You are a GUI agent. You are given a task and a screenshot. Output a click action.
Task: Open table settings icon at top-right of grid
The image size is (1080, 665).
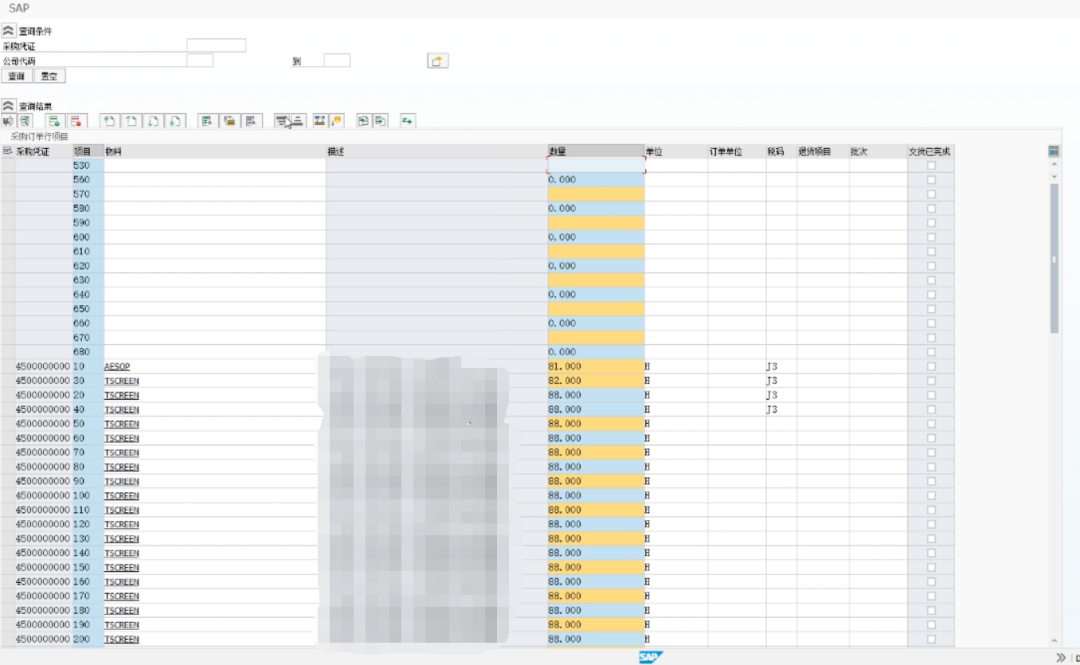[x=1053, y=151]
